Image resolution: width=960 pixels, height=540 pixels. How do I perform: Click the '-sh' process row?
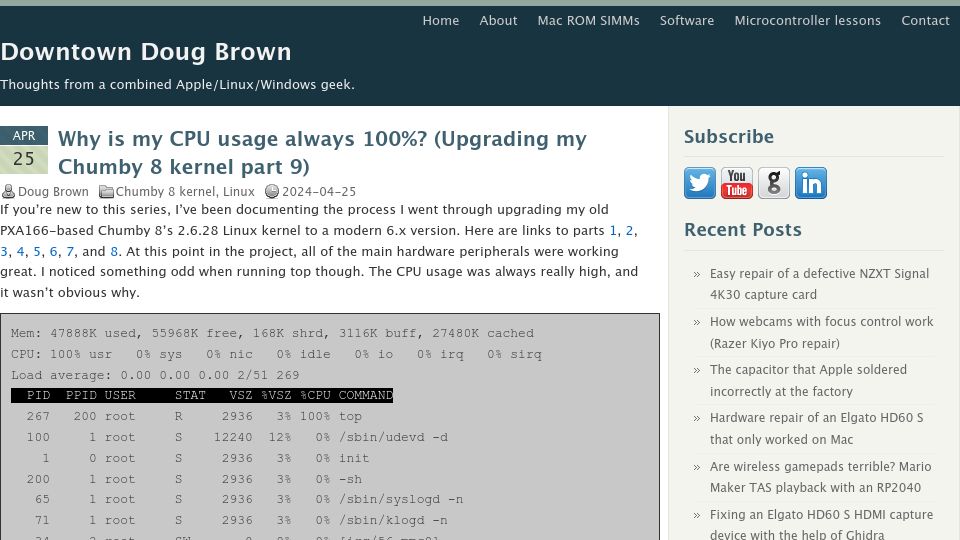(194, 479)
